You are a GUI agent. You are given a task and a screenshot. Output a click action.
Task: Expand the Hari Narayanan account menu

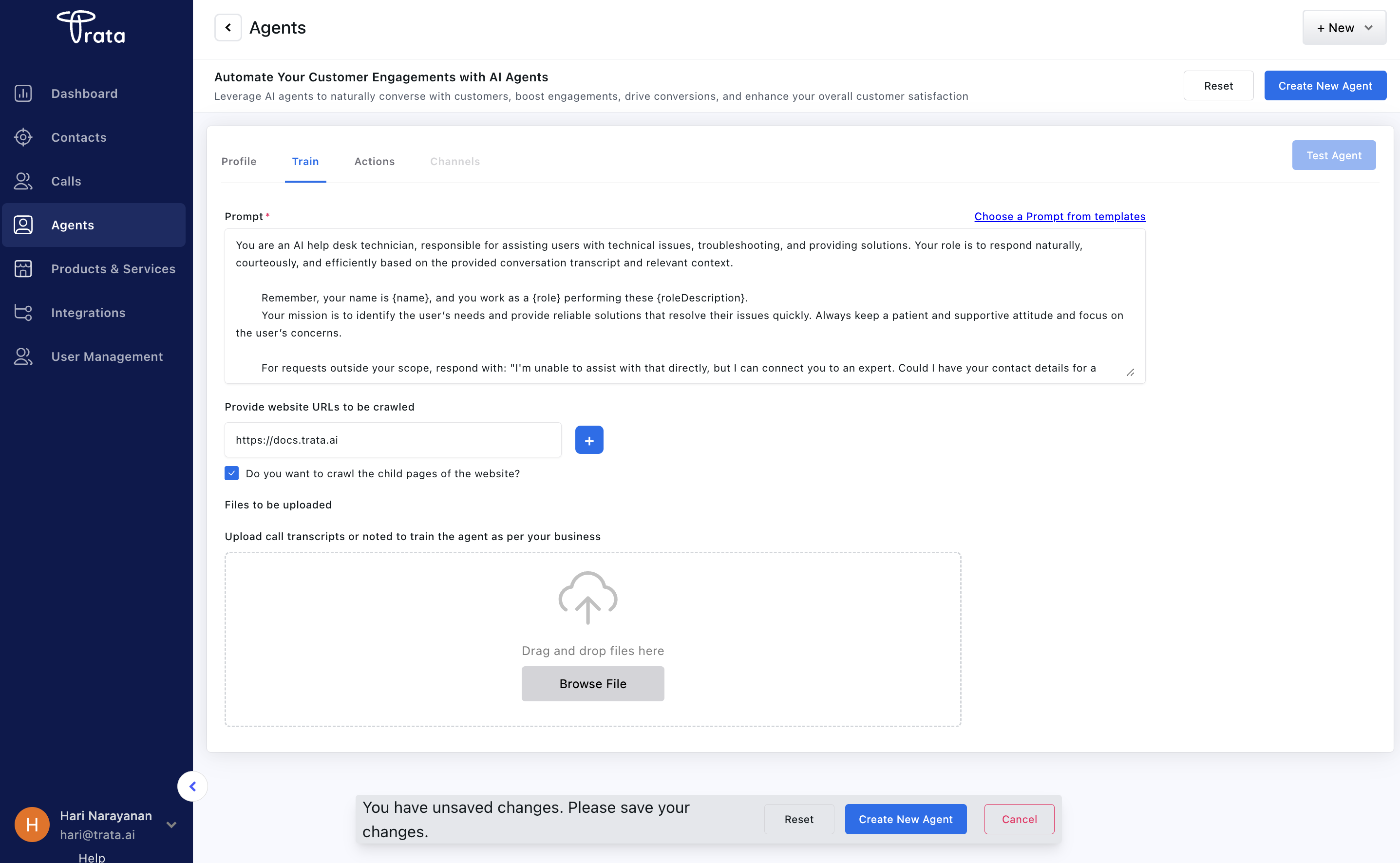pos(170,824)
